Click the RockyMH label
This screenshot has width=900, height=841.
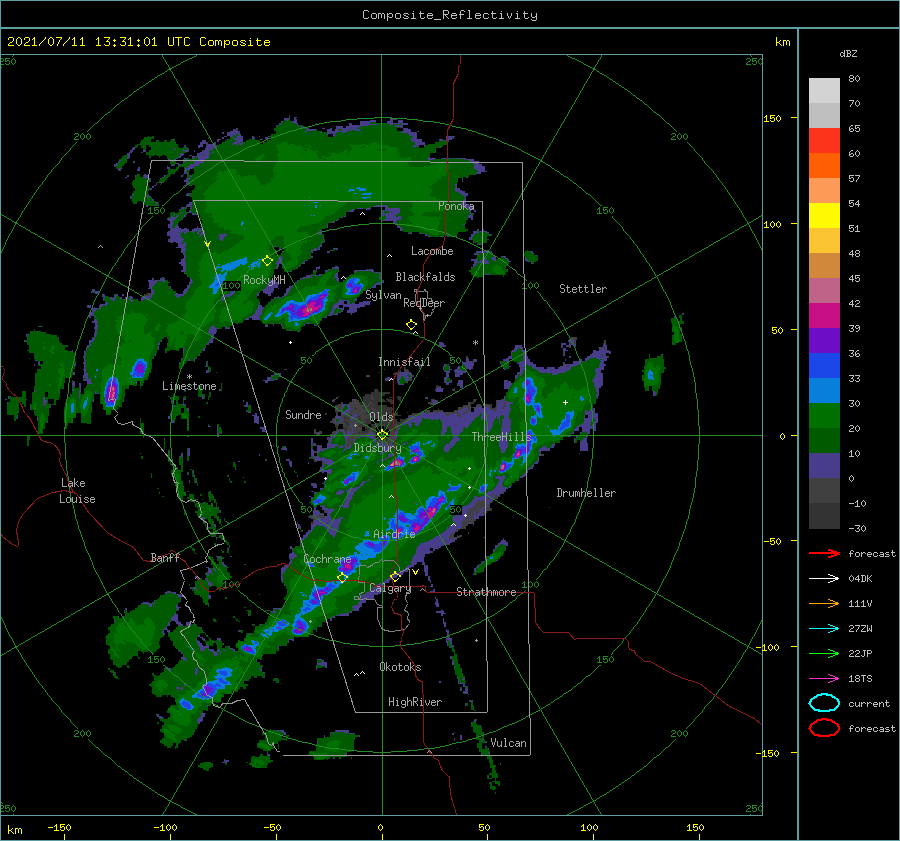click(264, 280)
